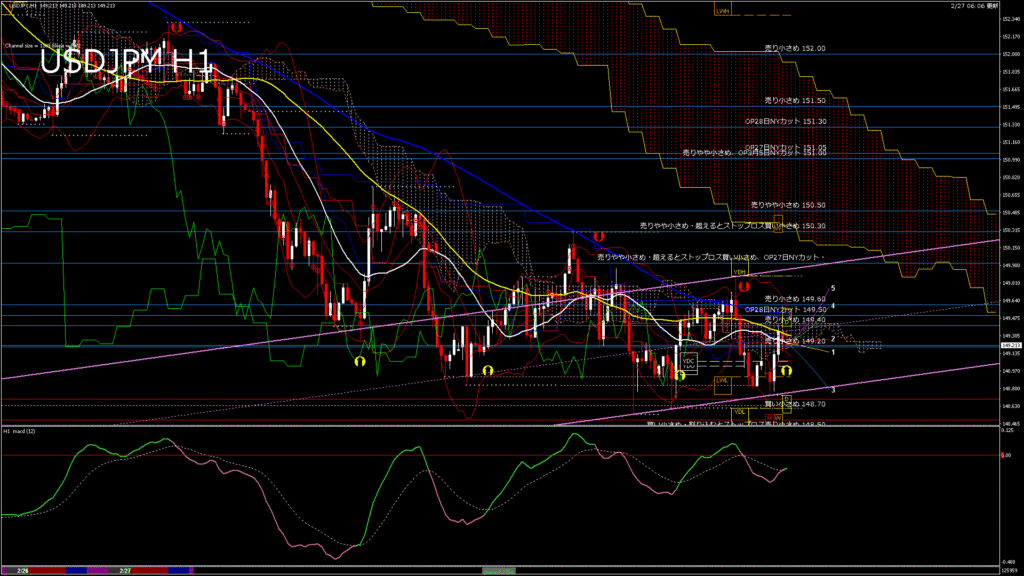
Task: Select the LVML level label box
Action: click(x=722, y=380)
